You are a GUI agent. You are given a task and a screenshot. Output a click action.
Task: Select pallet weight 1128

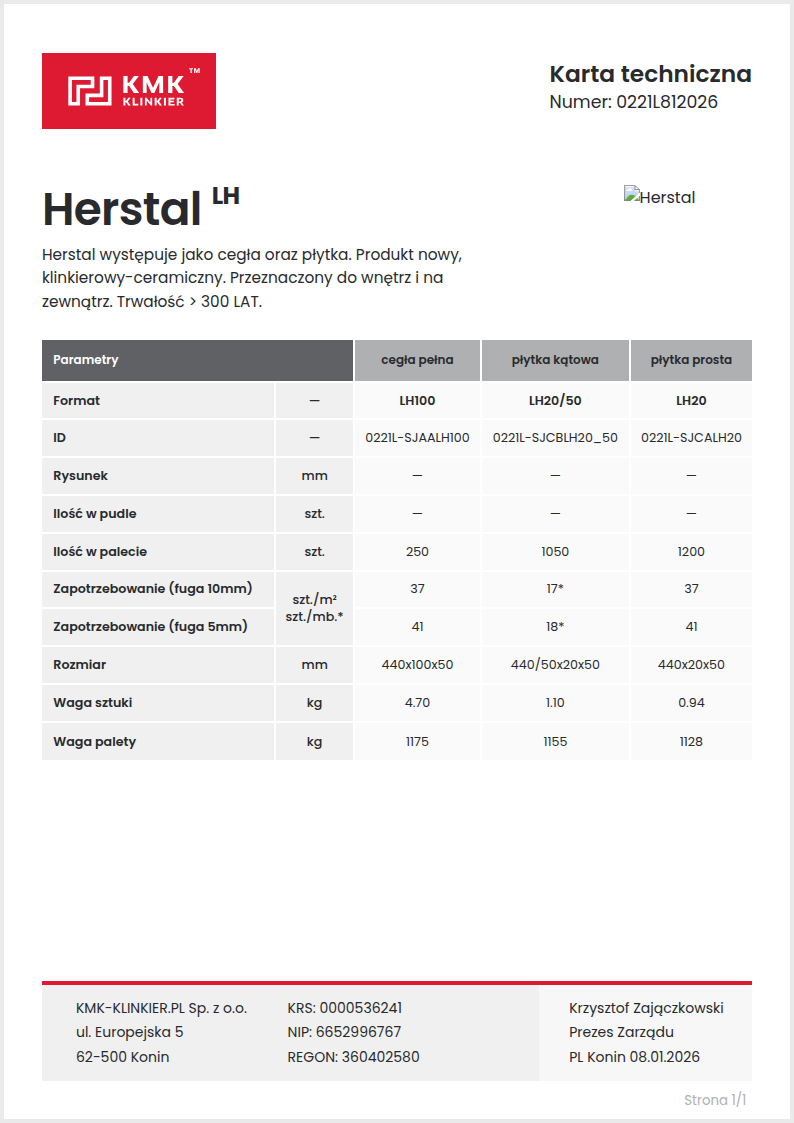point(691,741)
